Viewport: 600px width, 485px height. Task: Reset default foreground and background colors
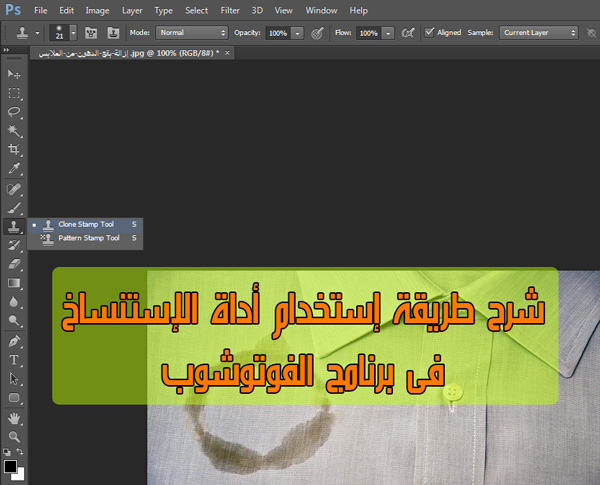pos(7,452)
